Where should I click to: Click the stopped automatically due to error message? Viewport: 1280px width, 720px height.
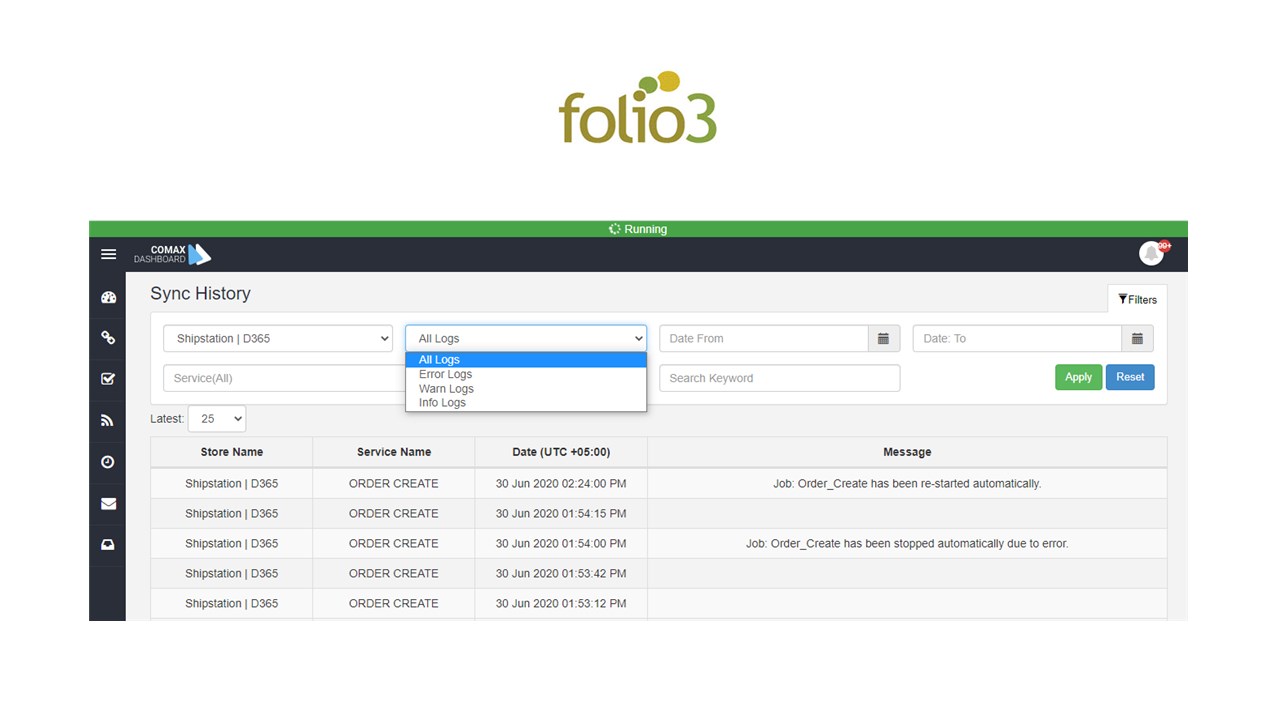pos(907,544)
